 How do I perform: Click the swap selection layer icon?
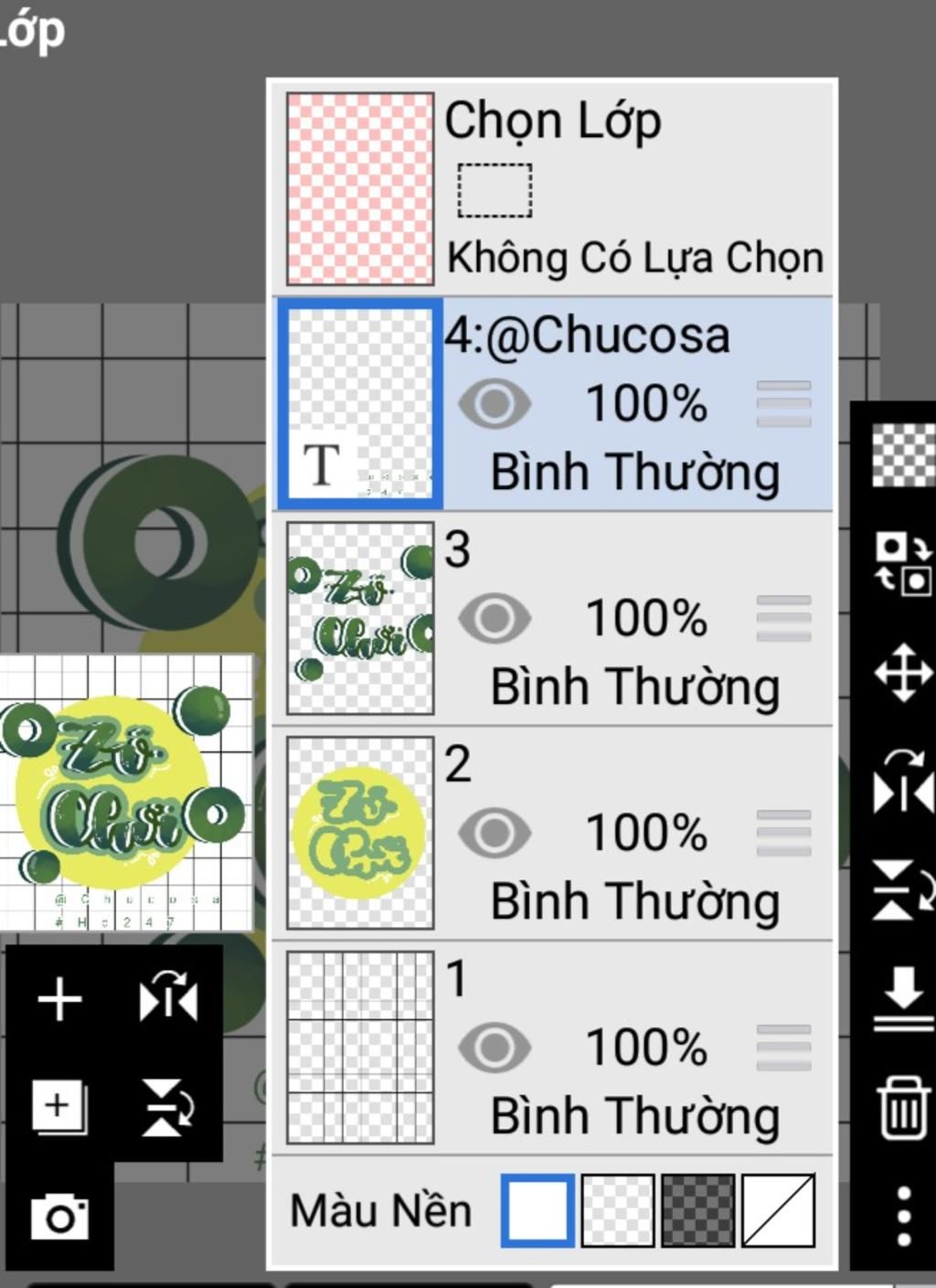(x=903, y=563)
